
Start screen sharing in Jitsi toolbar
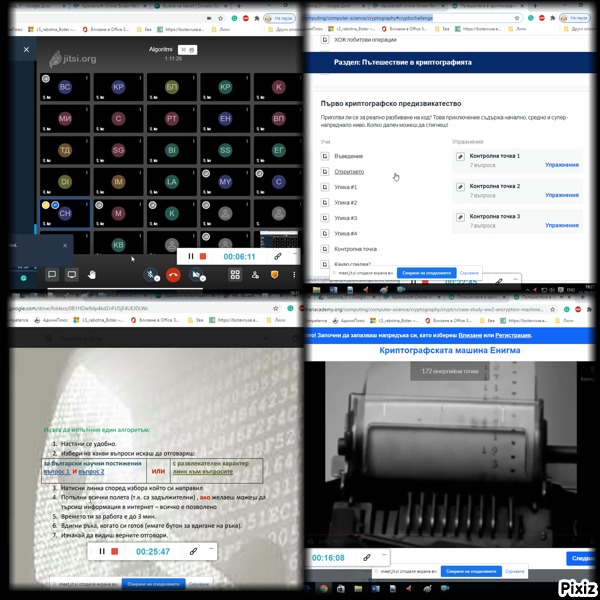point(72,274)
